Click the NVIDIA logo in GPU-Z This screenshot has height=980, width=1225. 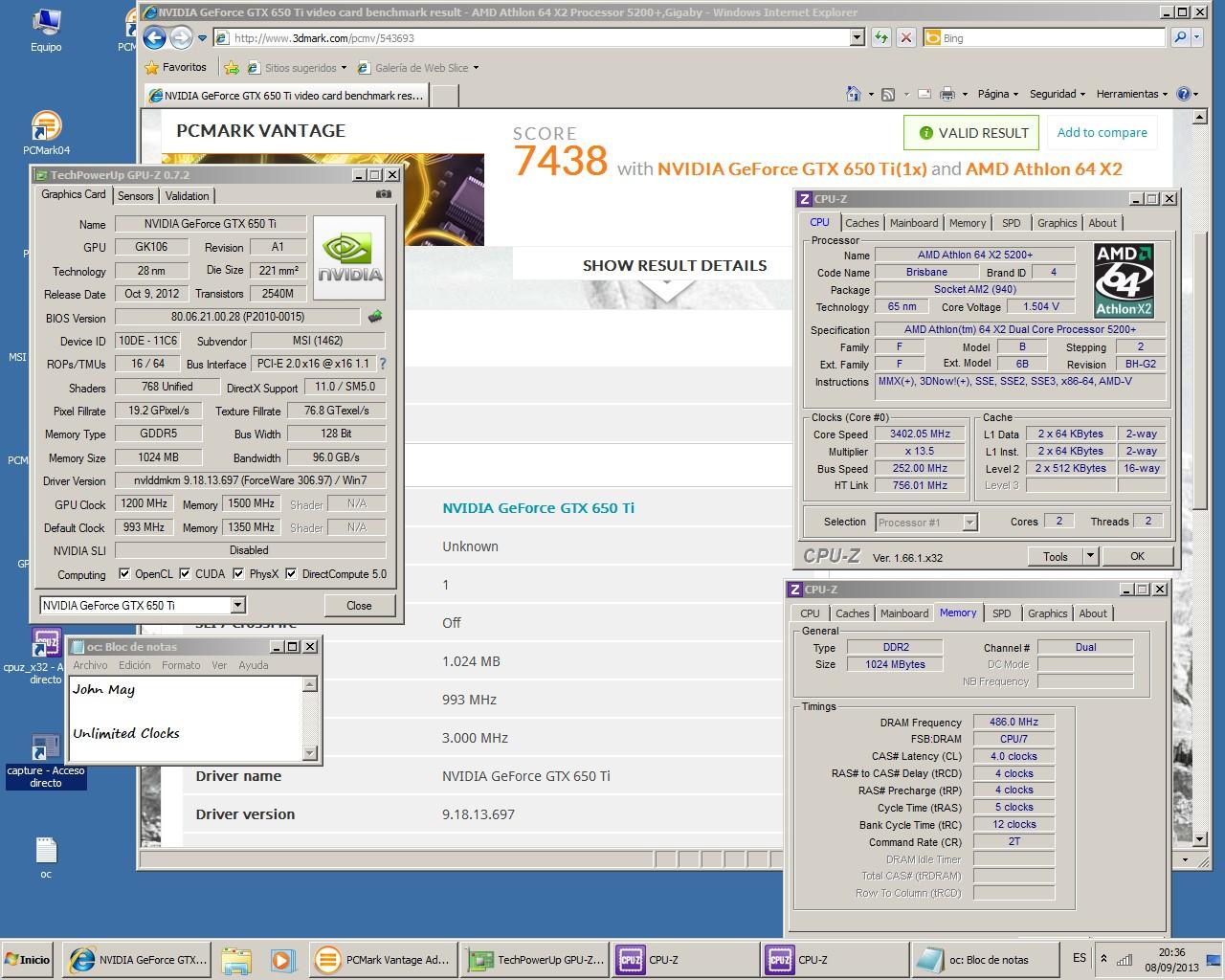(x=349, y=258)
